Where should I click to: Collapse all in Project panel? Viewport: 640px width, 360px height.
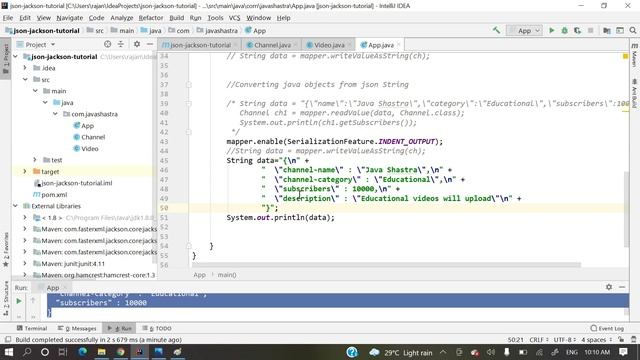tap(121, 44)
